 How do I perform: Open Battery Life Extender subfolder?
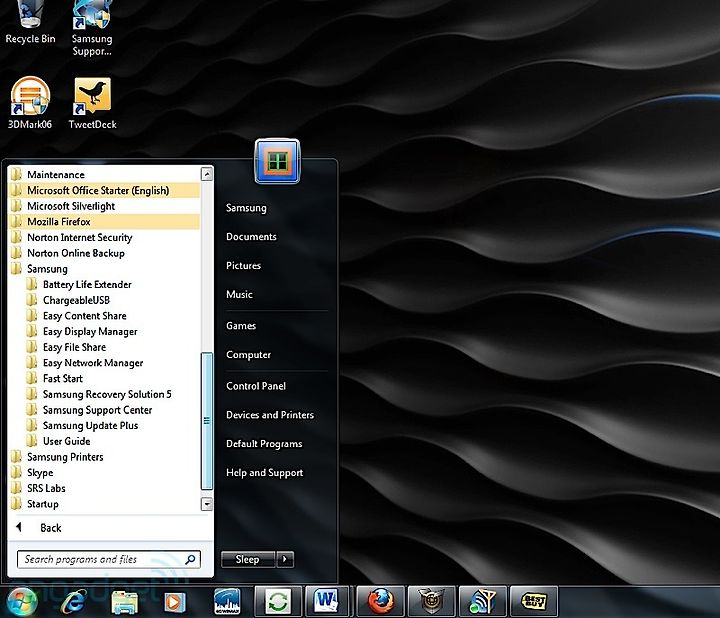pos(104,284)
